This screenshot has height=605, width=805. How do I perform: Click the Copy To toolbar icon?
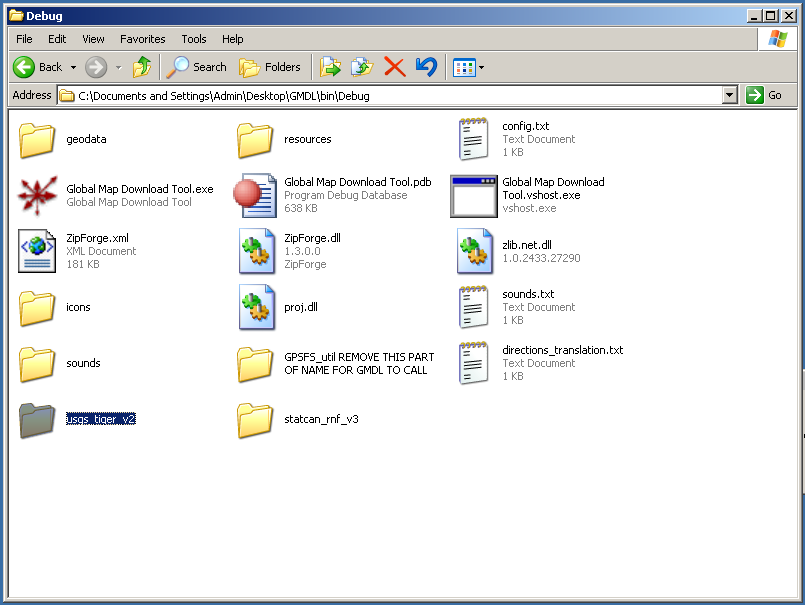362,67
